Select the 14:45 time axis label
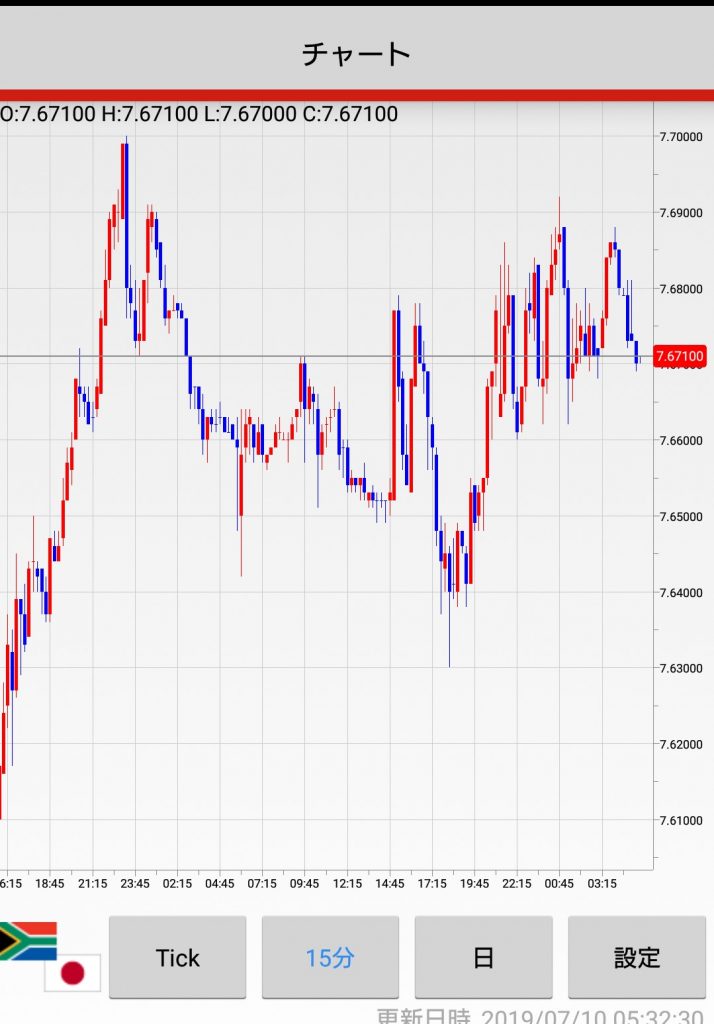This screenshot has width=714, height=1024. [390, 884]
